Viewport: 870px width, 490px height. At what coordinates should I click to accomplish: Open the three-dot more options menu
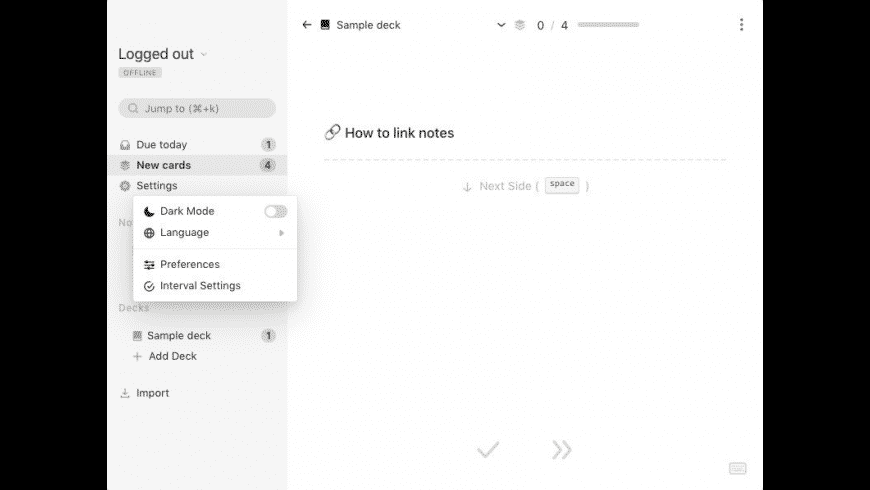[x=741, y=24]
